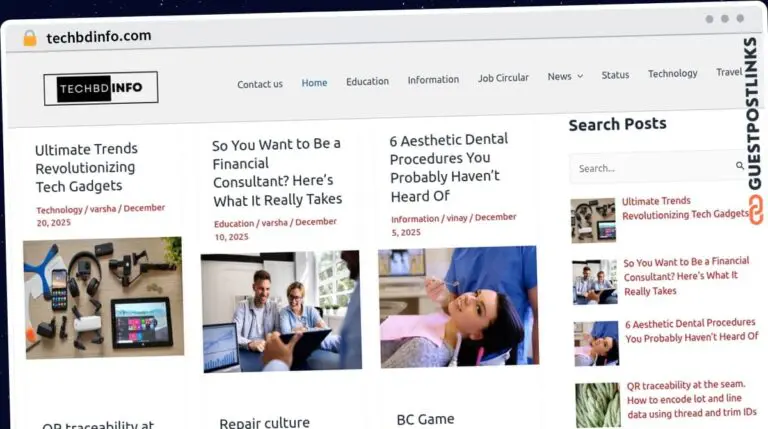
Task: Open sidebar link about Financial Consultant
Action: [686, 276]
